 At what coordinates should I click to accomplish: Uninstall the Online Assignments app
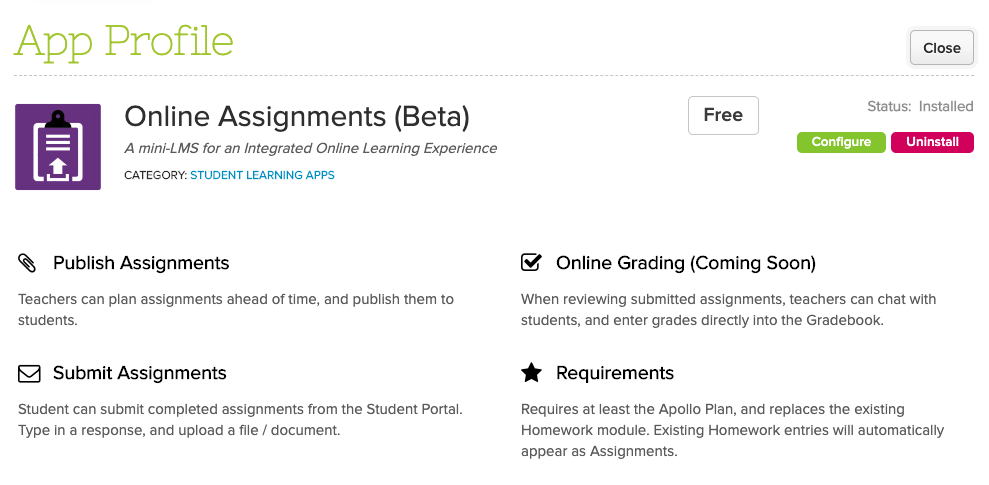pos(932,142)
